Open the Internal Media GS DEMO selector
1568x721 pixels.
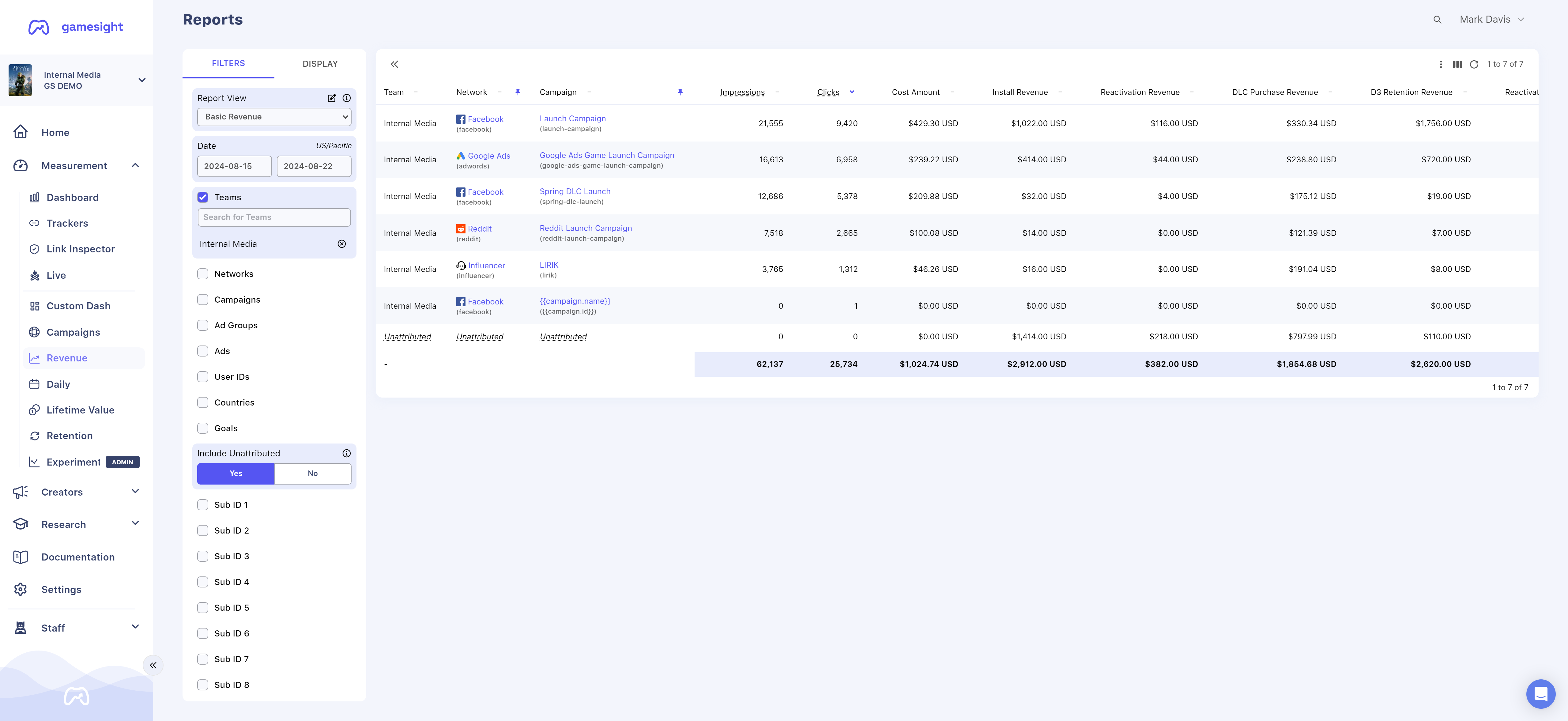pyautogui.click(x=77, y=80)
